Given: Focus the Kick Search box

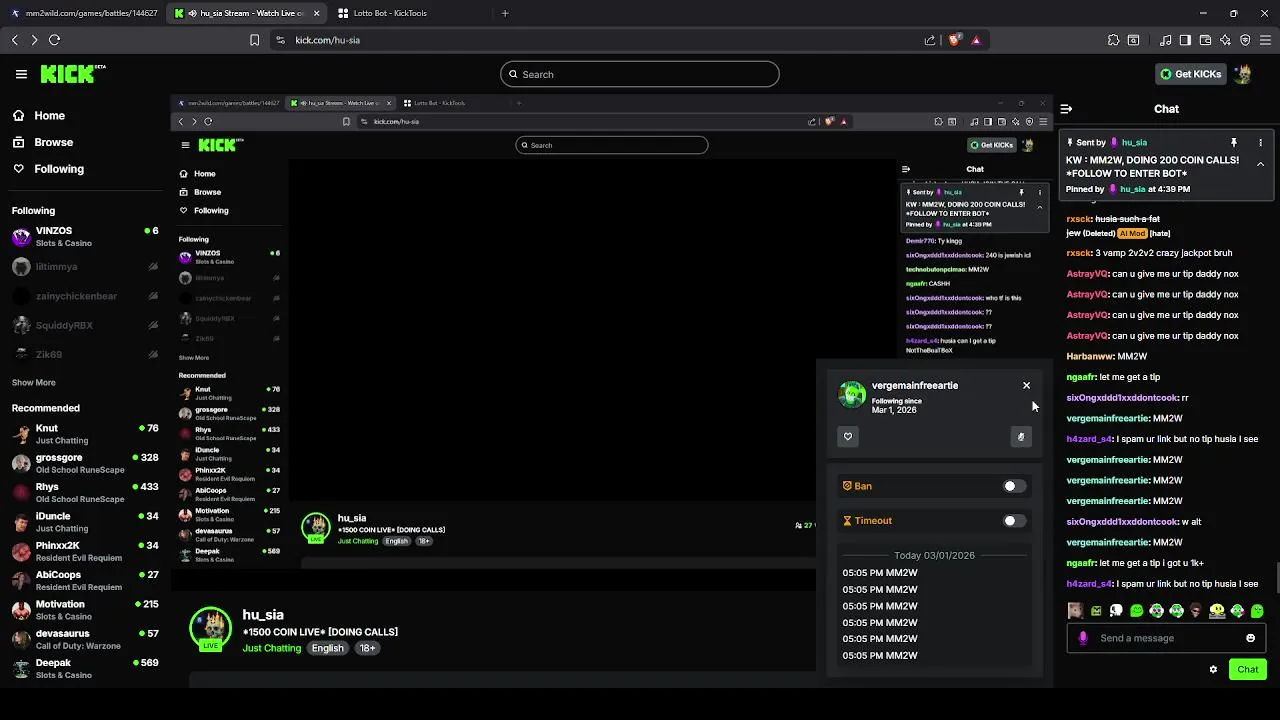Looking at the screenshot, I should pyautogui.click(x=640, y=74).
